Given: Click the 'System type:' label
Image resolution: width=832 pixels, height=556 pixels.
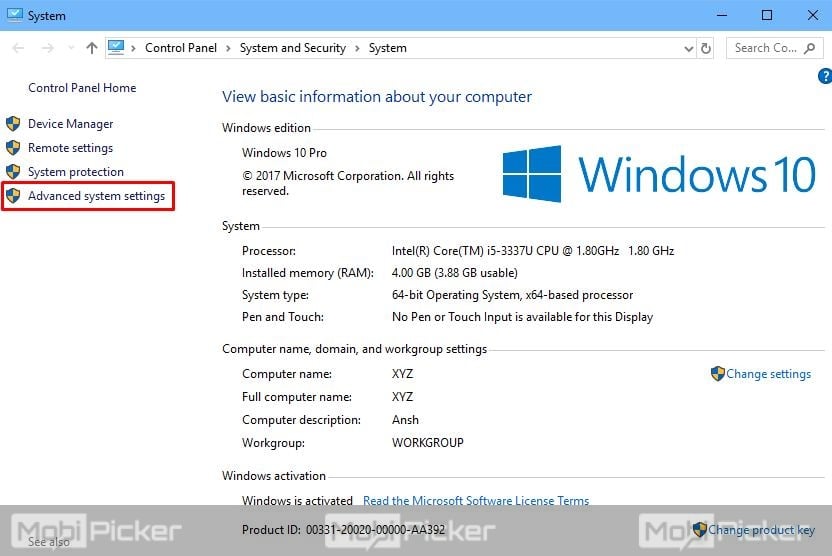Looking at the screenshot, I should pyautogui.click(x=275, y=295).
